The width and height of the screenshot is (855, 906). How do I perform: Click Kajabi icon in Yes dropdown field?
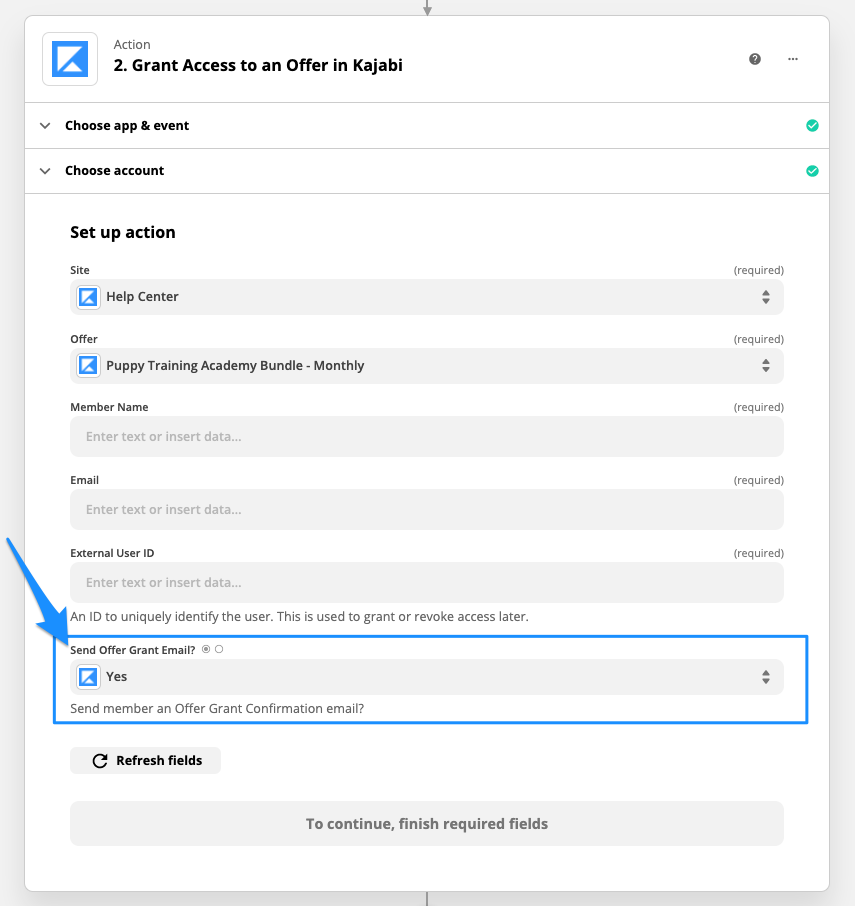[88, 677]
